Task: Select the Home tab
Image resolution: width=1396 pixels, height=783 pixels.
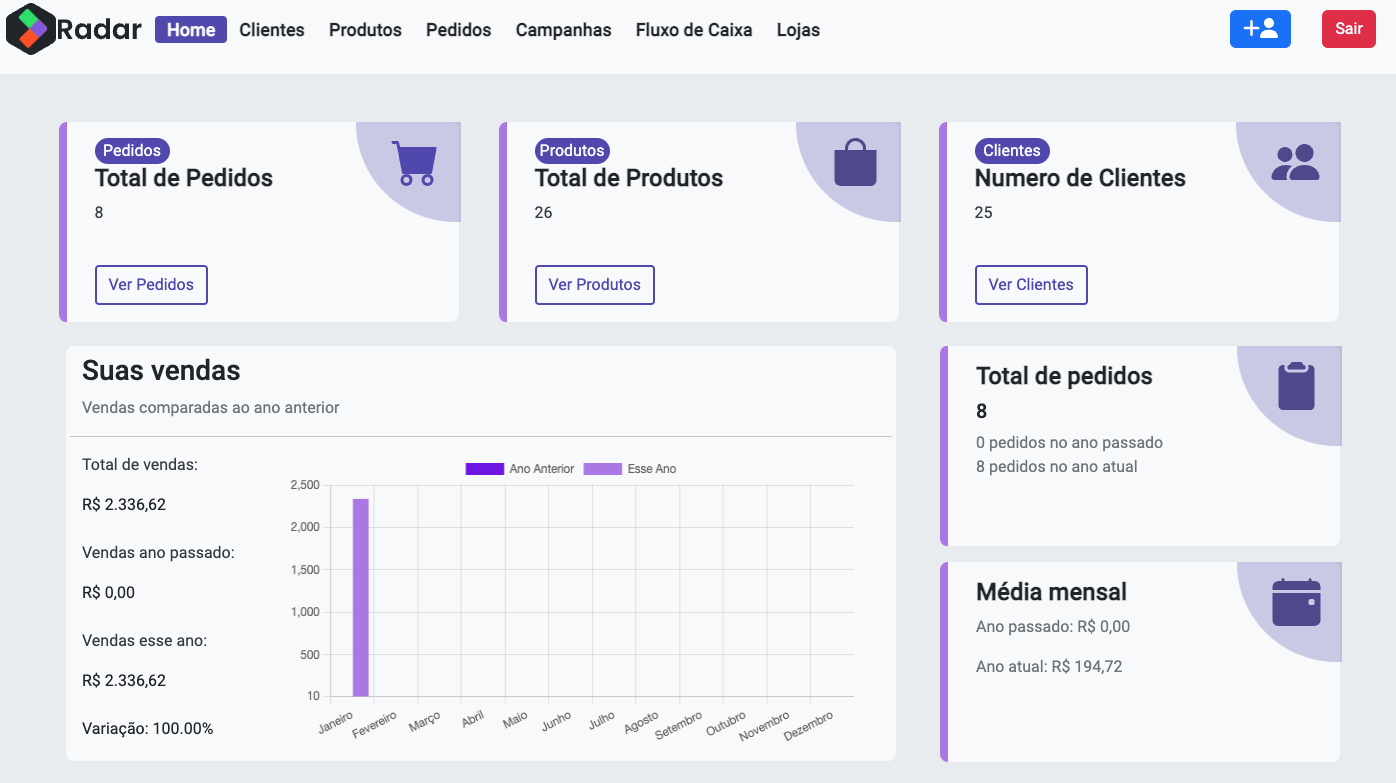Action: (x=190, y=30)
